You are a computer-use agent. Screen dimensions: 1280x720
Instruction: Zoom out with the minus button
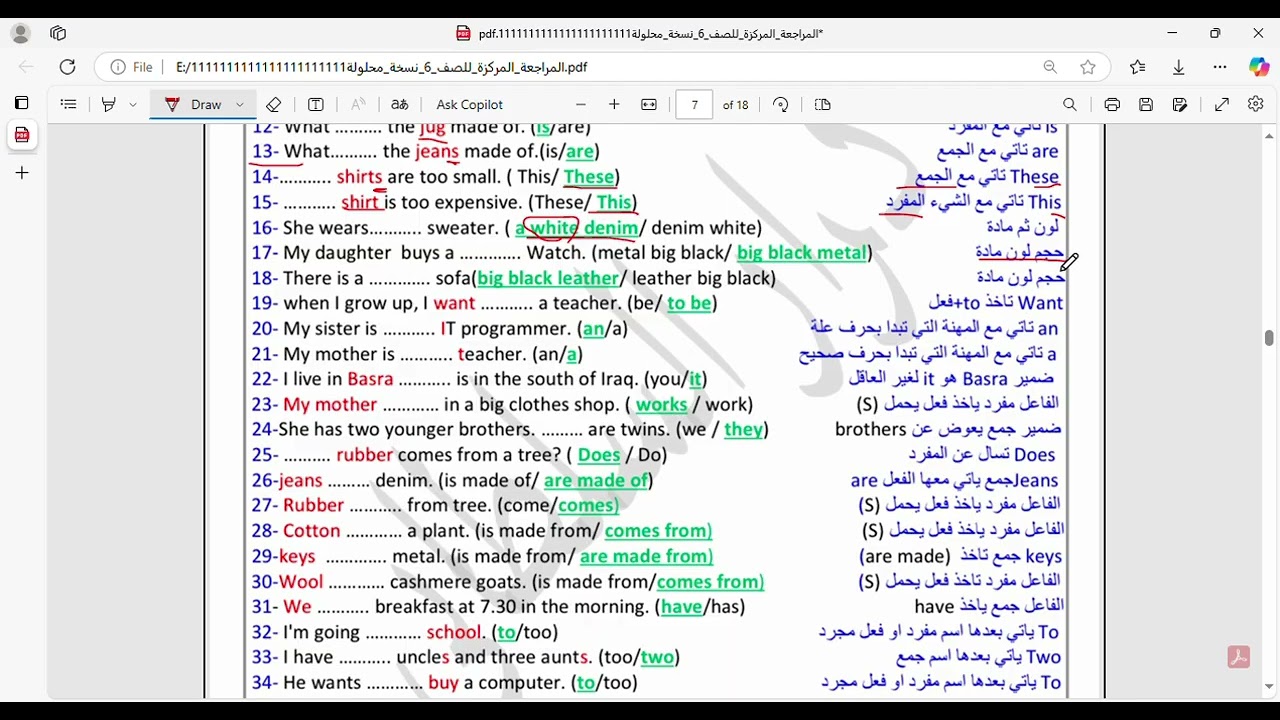[581, 104]
